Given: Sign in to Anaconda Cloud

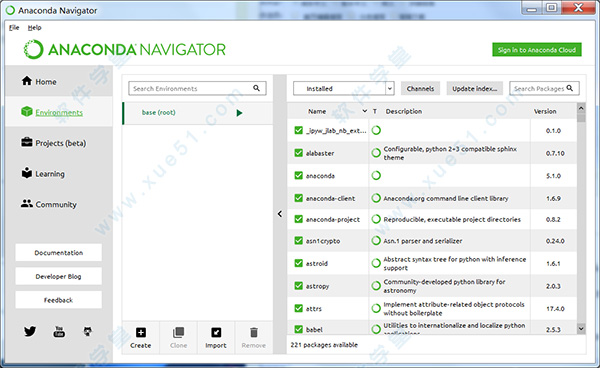Looking at the screenshot, I should coord(537,50).
